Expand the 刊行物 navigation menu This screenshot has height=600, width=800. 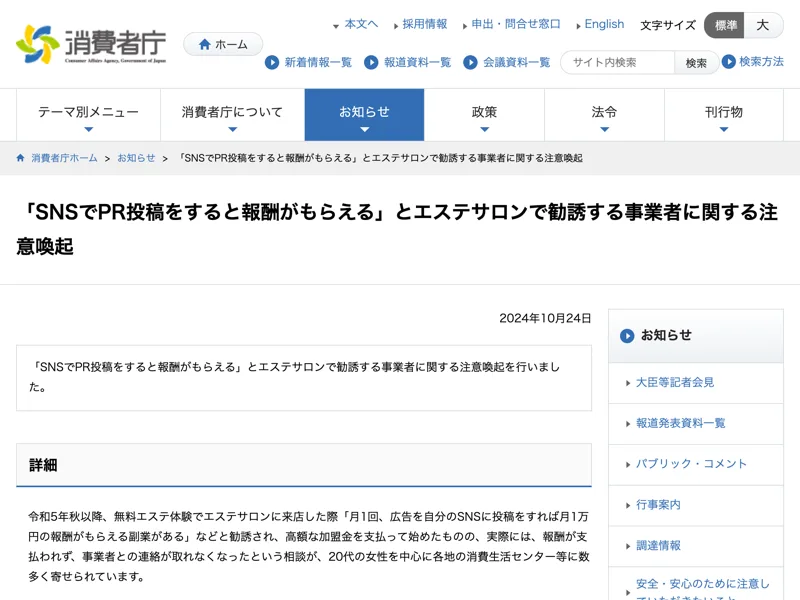tap(723, 115)
